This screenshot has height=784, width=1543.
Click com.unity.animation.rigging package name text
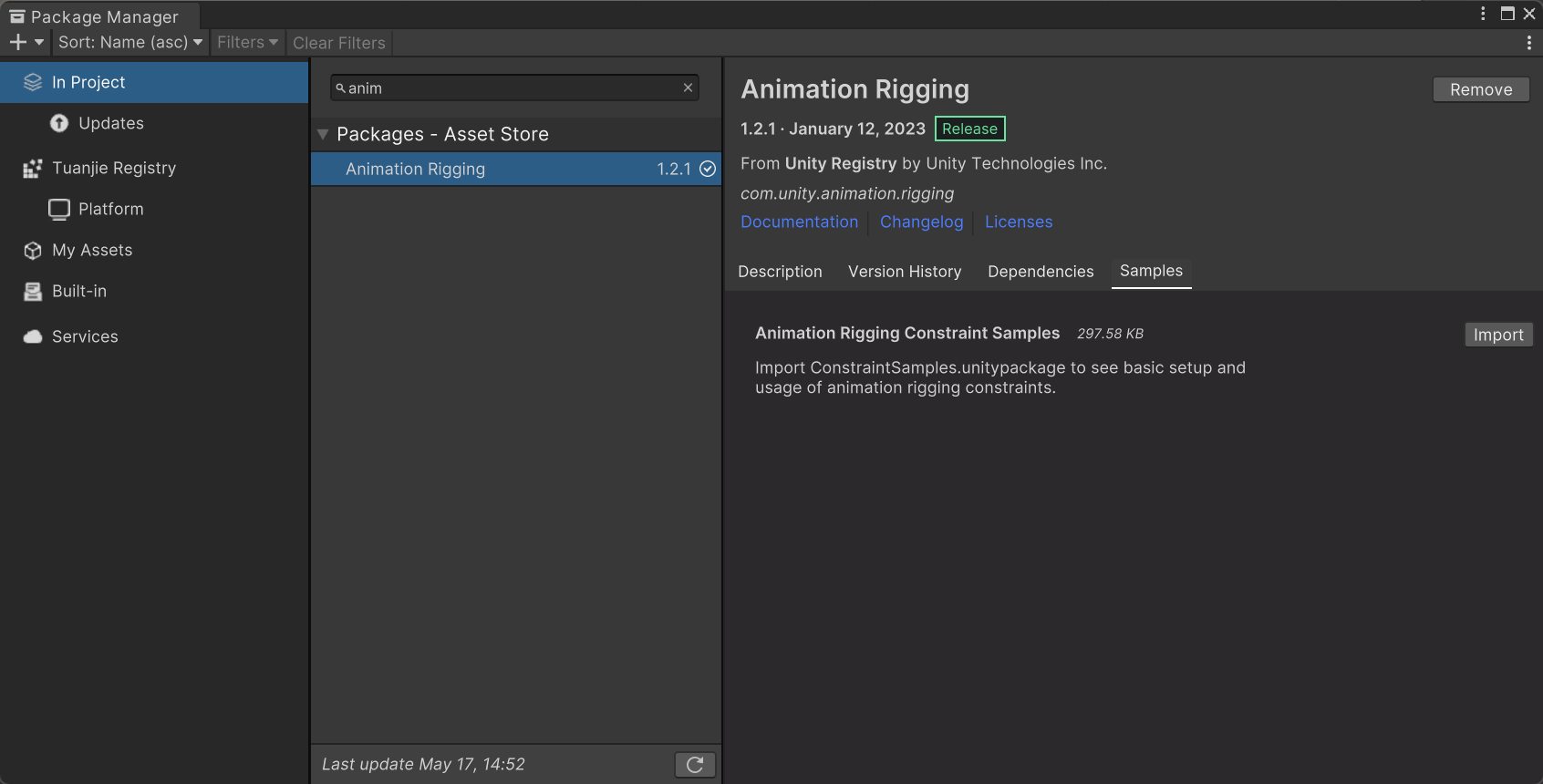847,193
